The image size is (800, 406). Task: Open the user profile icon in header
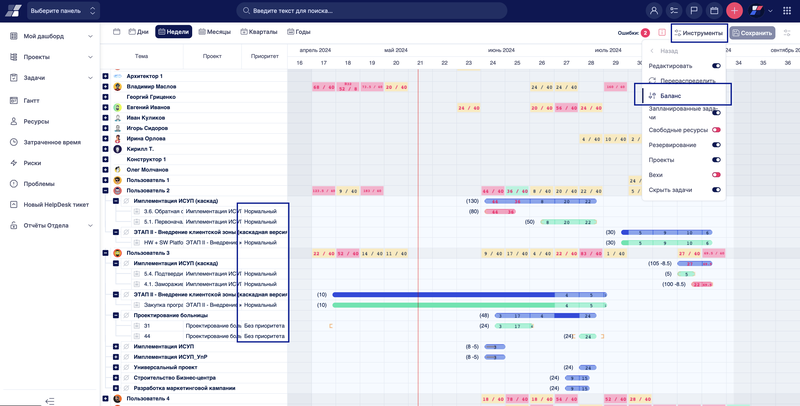click(655, 11)
